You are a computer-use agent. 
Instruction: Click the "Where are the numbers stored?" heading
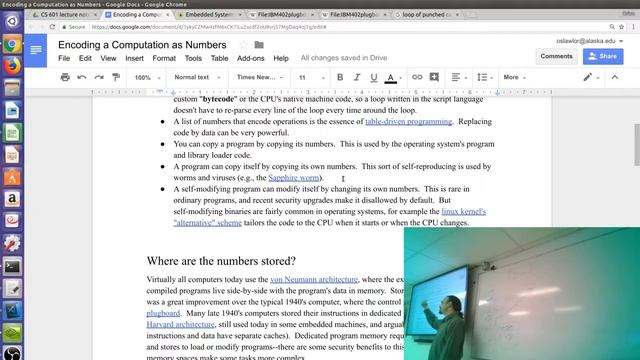coord(221,261)
